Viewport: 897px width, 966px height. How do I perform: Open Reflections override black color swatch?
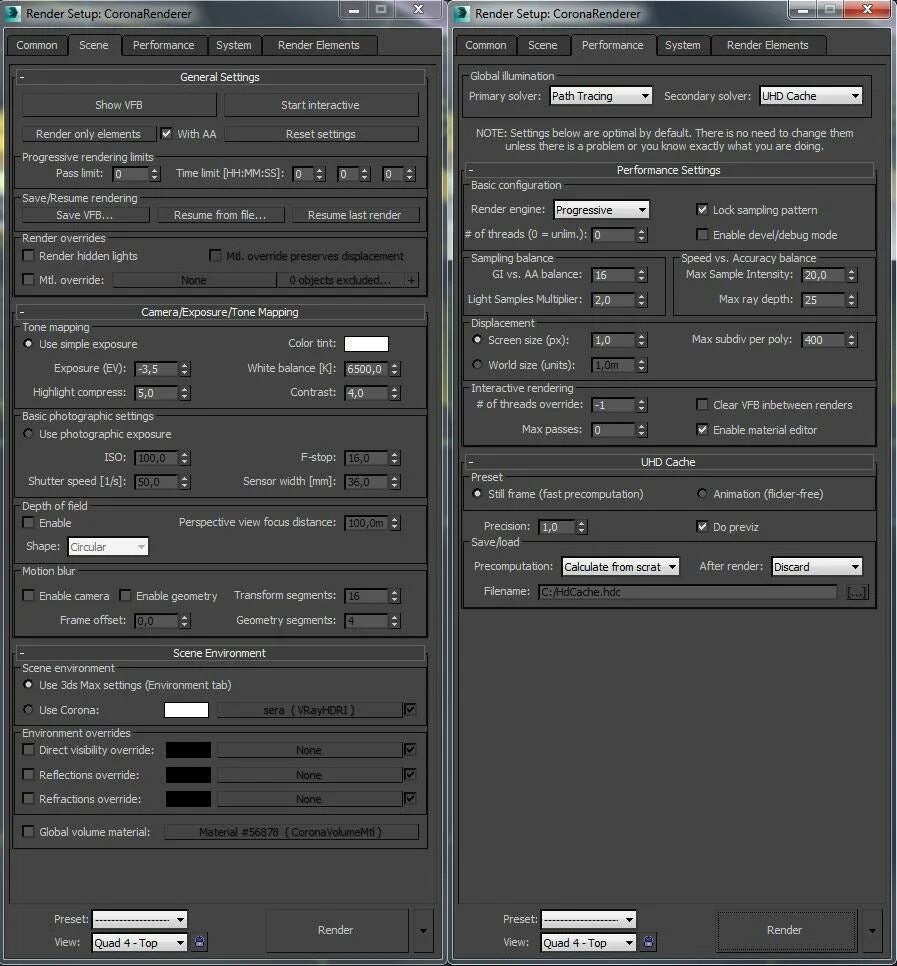click(x=188, y=775)
